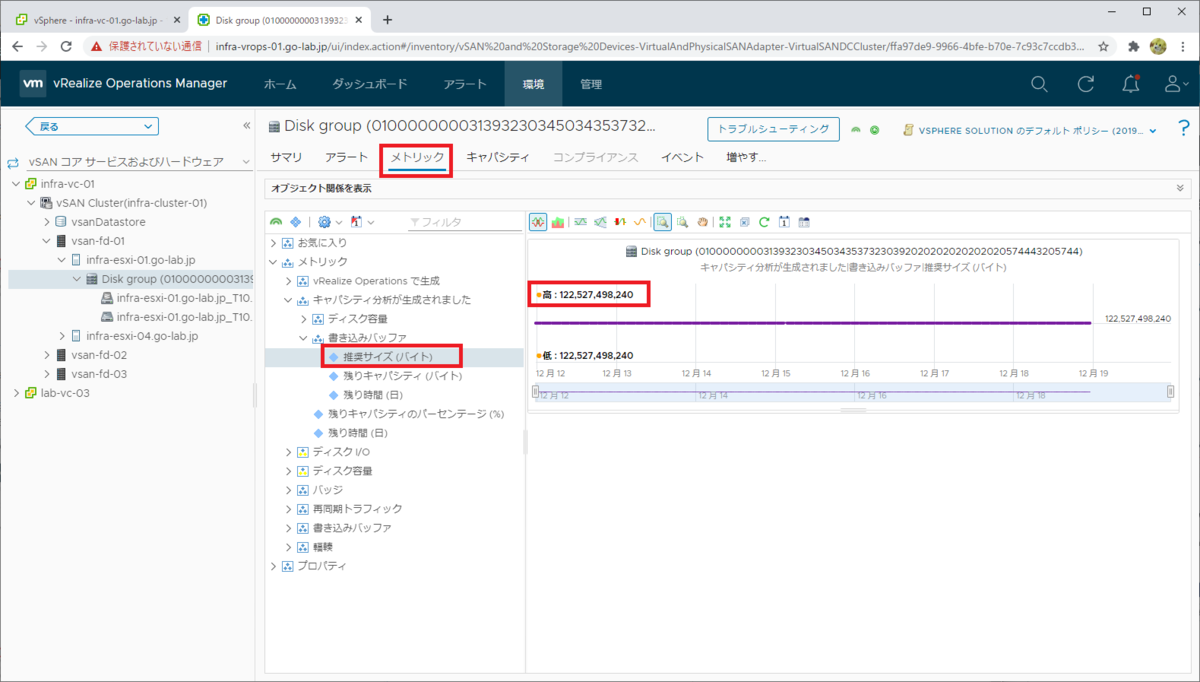This screenshot has width=1200, height=682.
Task: Refresh charts with green circular arrow
Action: (764, 222)
